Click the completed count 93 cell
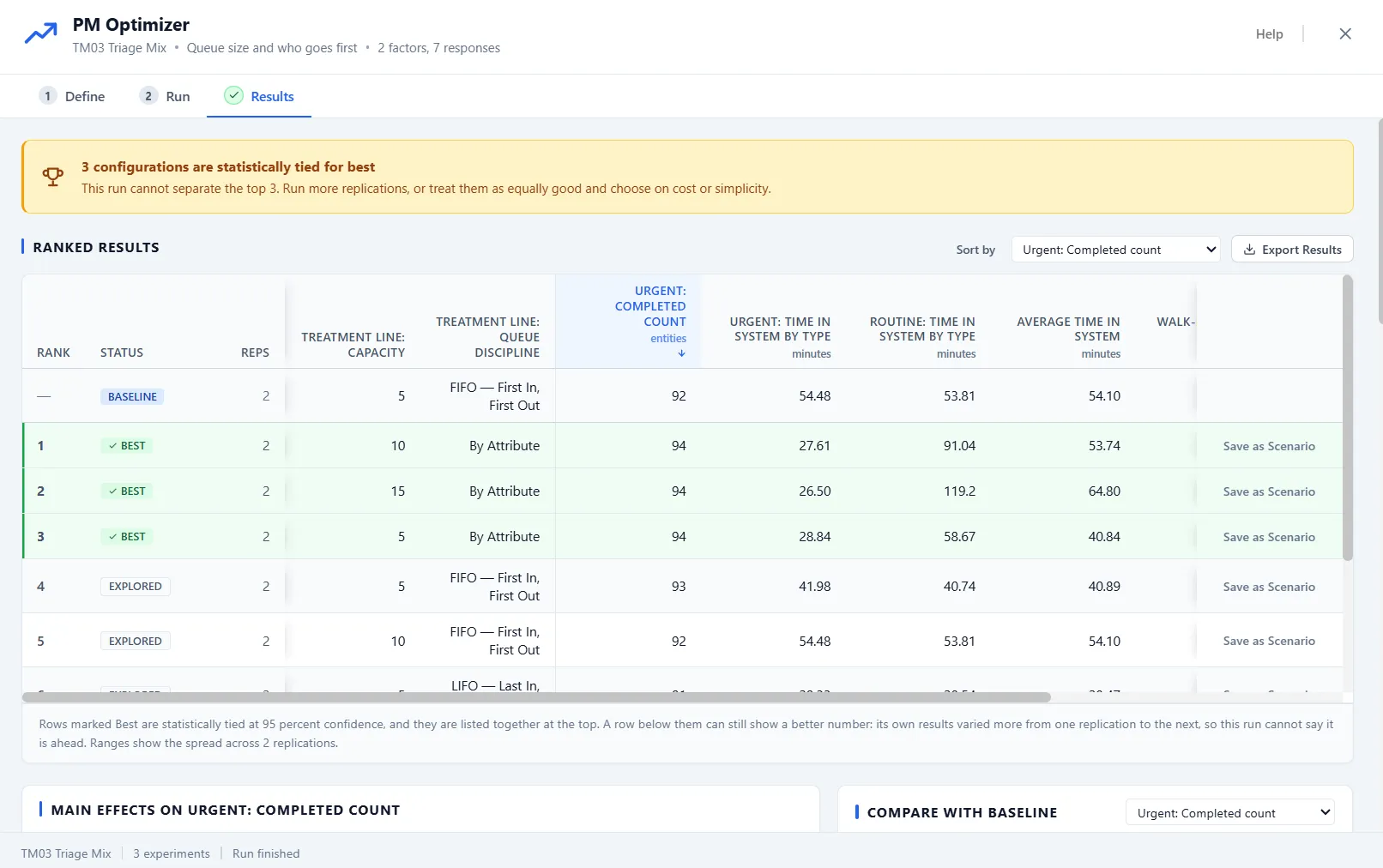 tap(679, 587)
